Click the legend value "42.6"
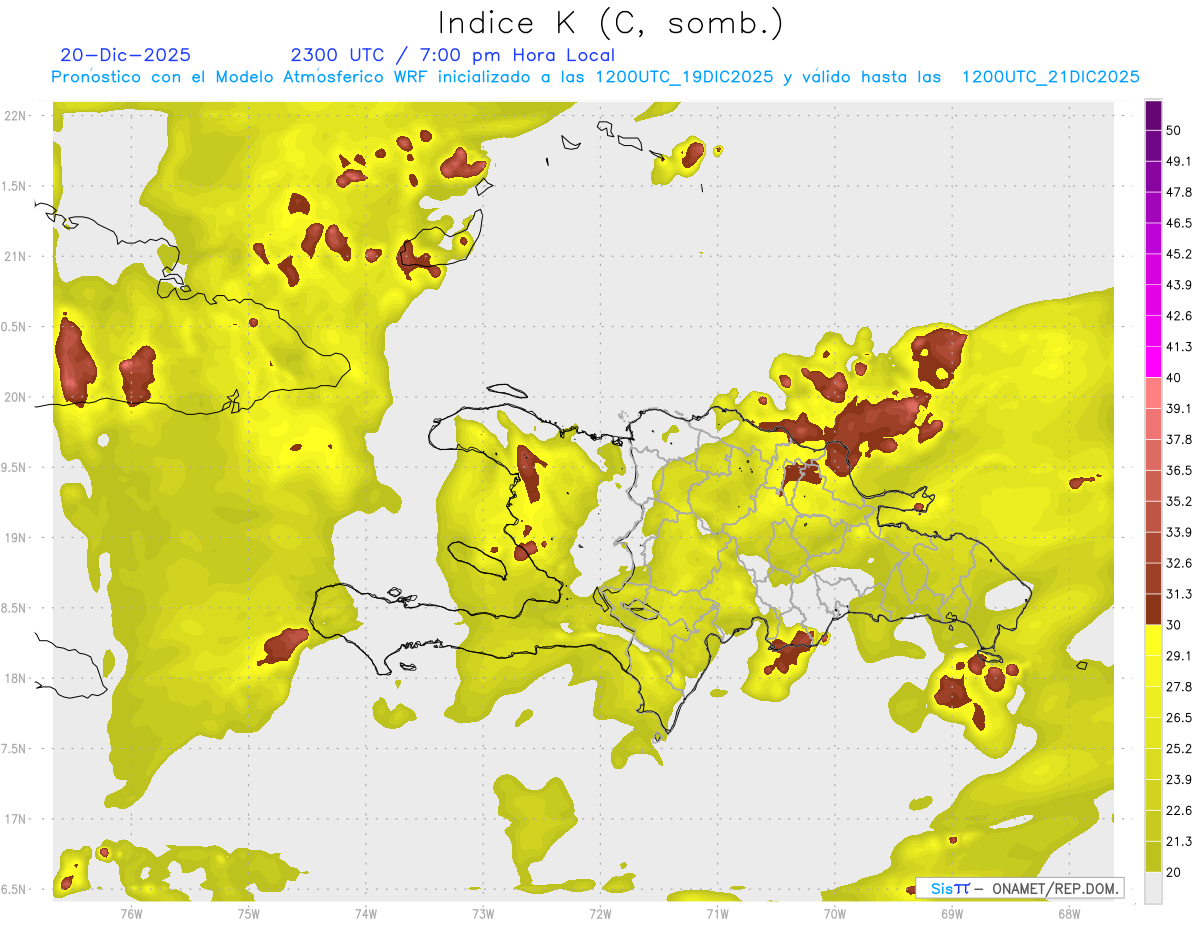 [x=1179, y=317]
